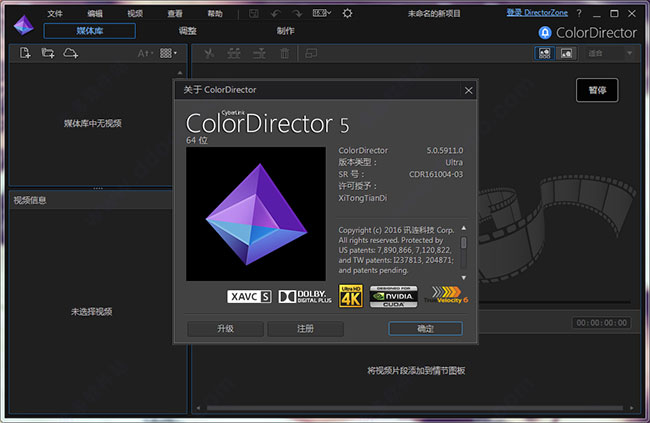This screenshot has height=423, width=650.
Task: Click the question mark help icon
Action: pos(579,13)
